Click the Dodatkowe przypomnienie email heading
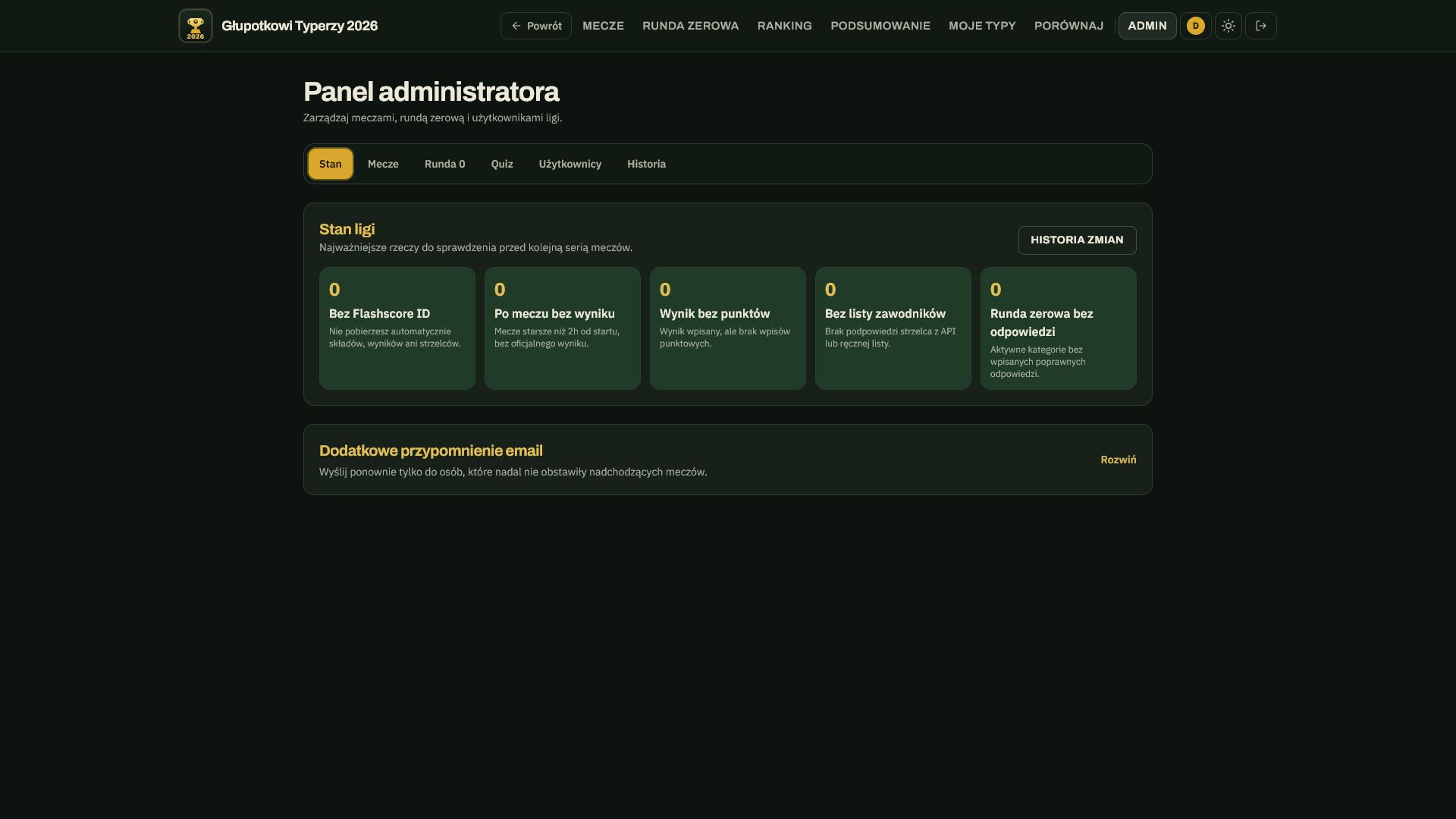The image size is (1456, 819). (431, 450)
